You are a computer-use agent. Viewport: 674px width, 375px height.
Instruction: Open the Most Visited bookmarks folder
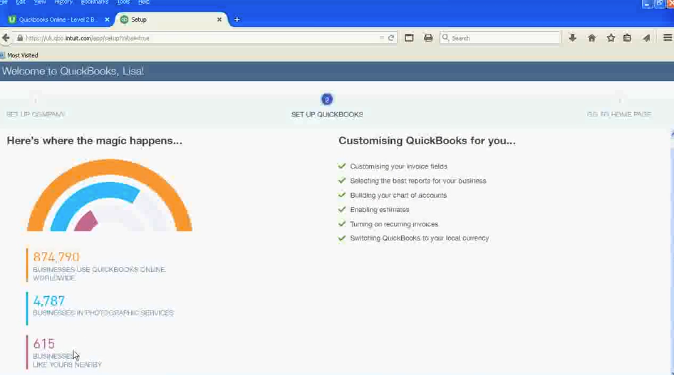tap(20, 55)
